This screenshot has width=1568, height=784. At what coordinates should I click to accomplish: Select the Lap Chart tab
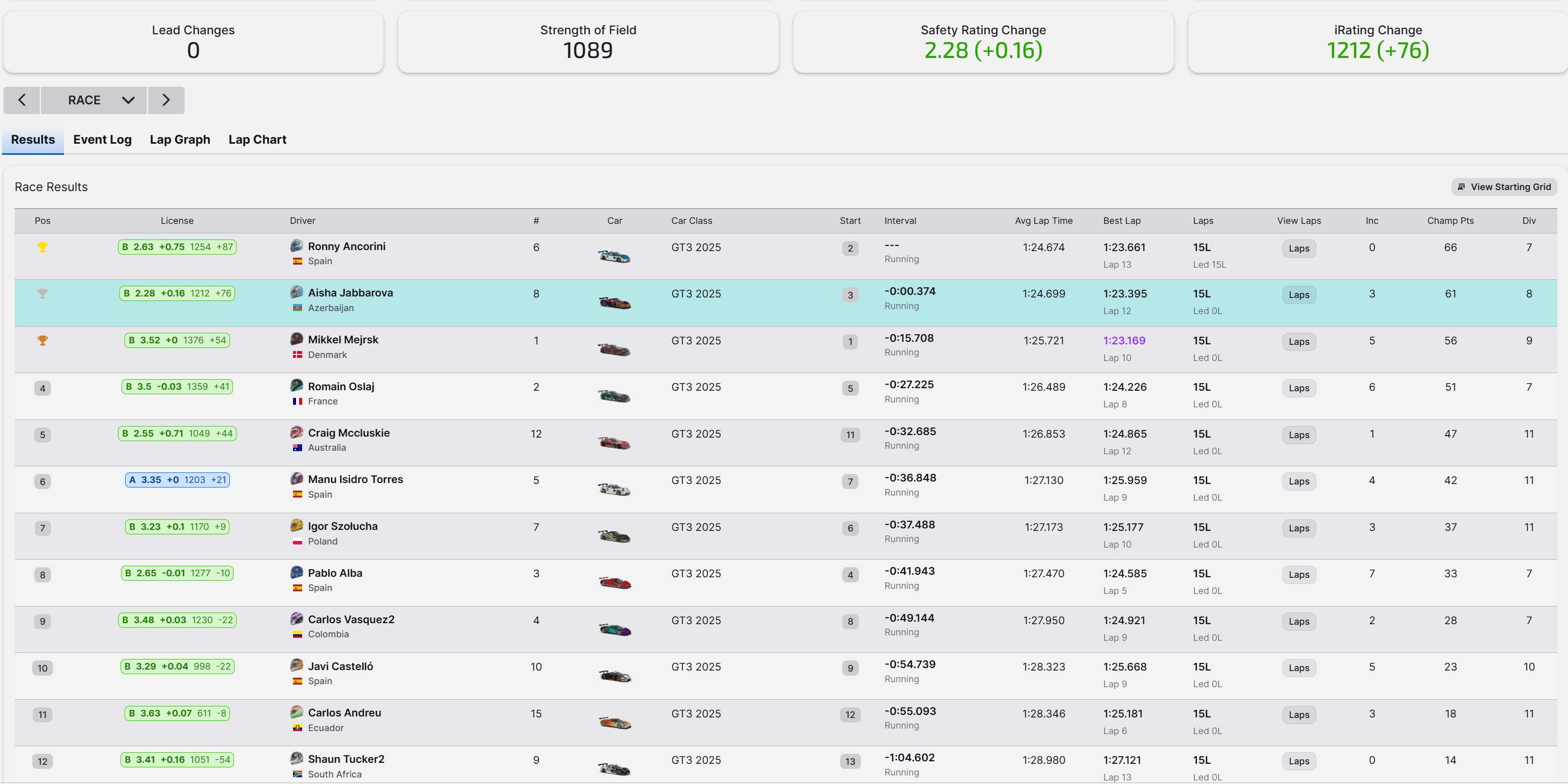point(257,139)
